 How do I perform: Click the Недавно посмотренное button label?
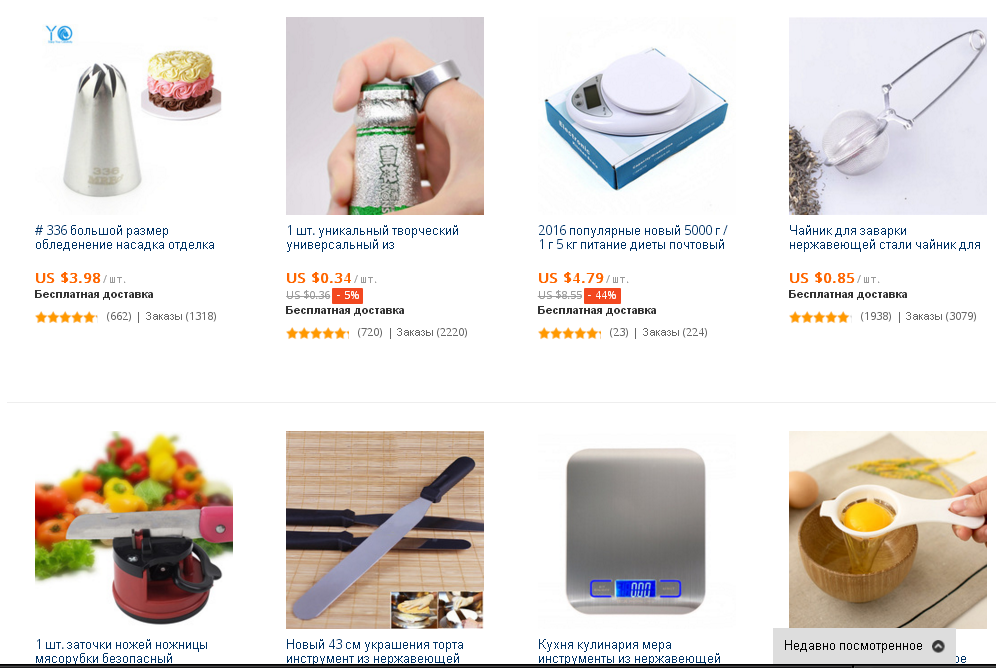[853, 646]
